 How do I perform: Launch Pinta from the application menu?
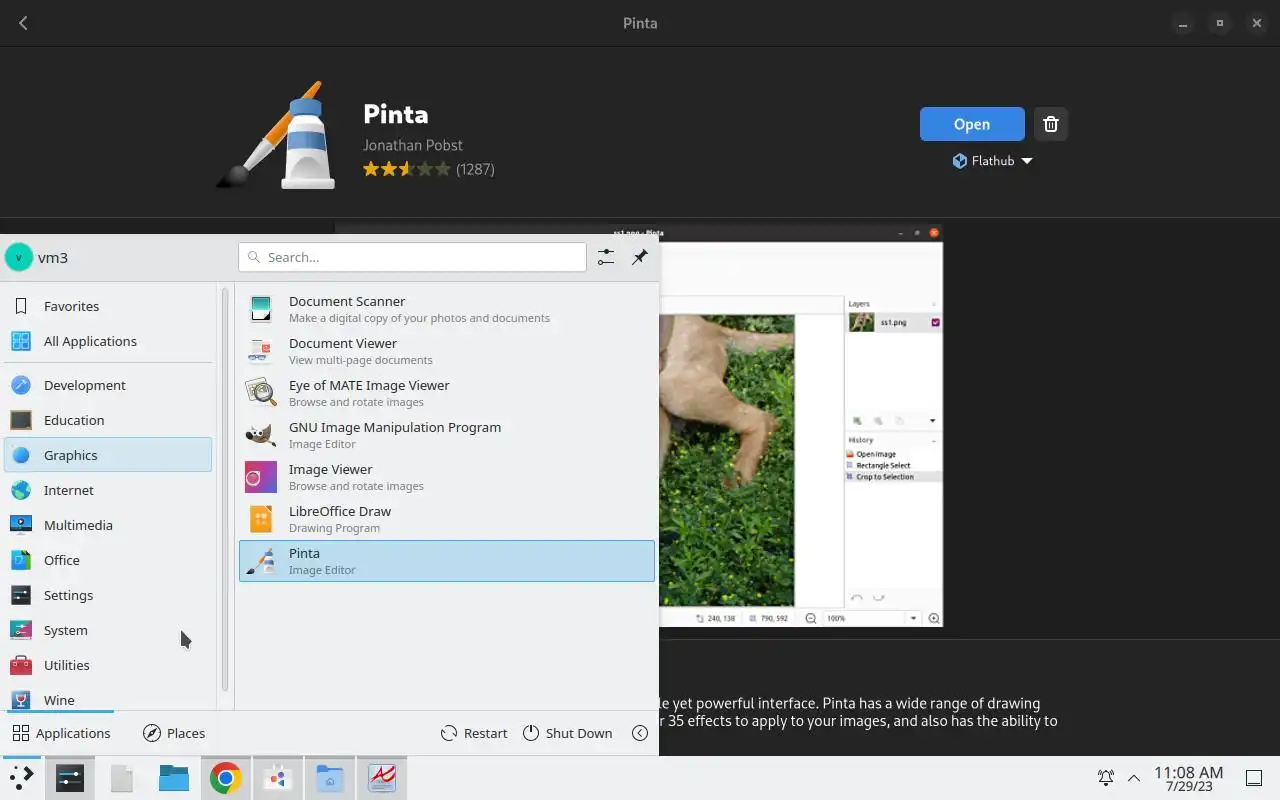pos(446,561)
